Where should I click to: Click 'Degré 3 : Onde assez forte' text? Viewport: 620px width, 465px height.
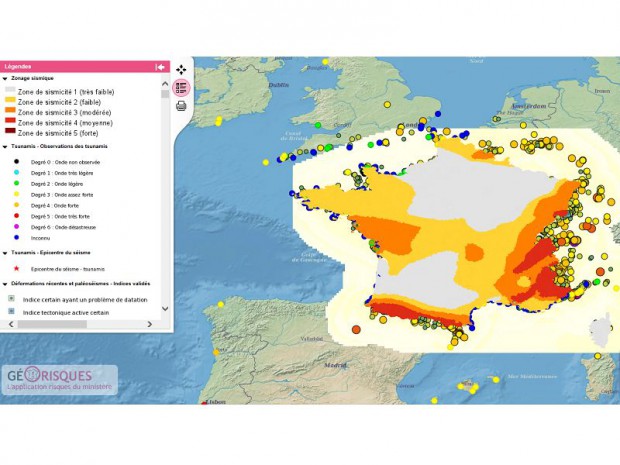coord(62,195)
